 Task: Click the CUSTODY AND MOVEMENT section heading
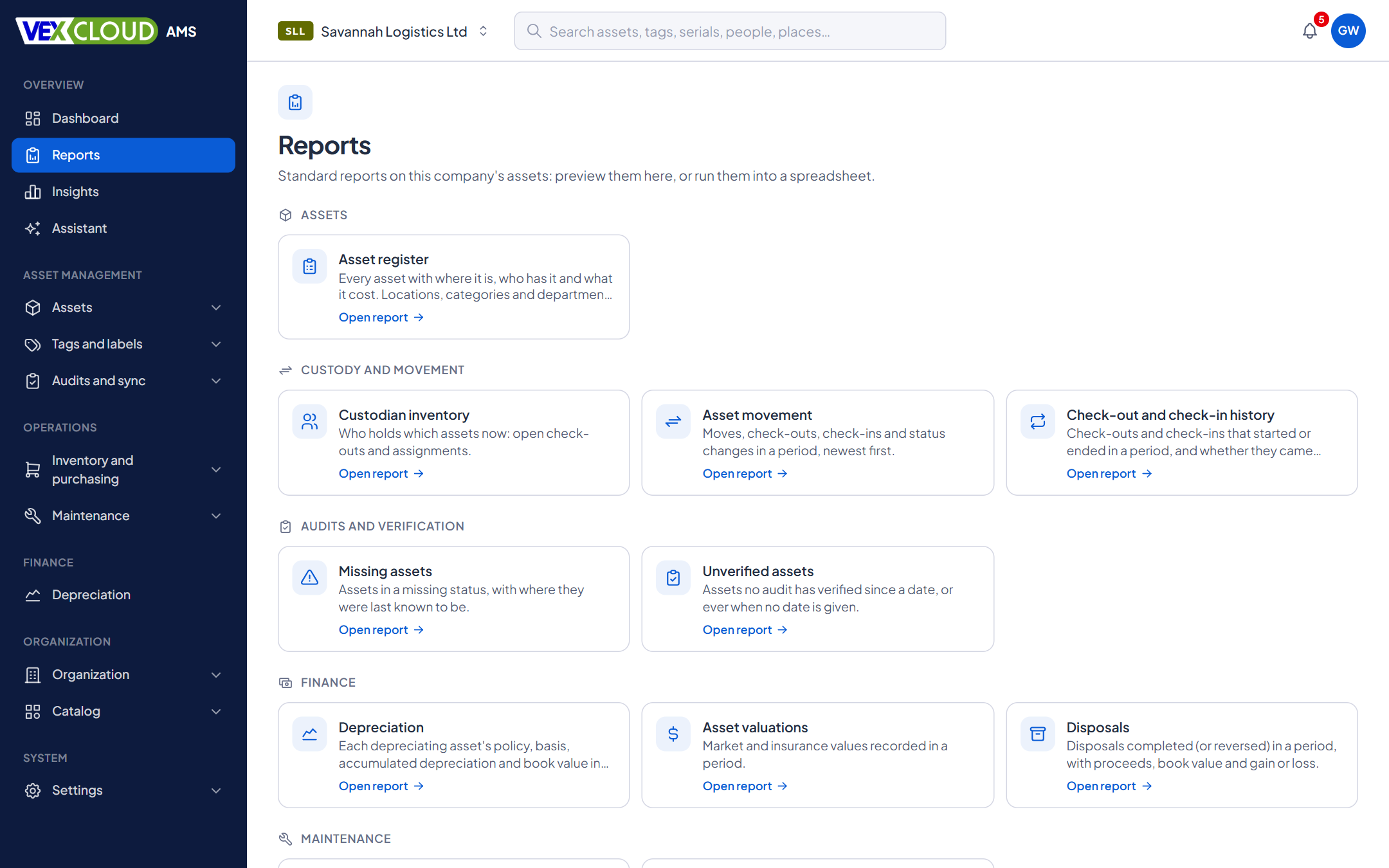(383, 370)
